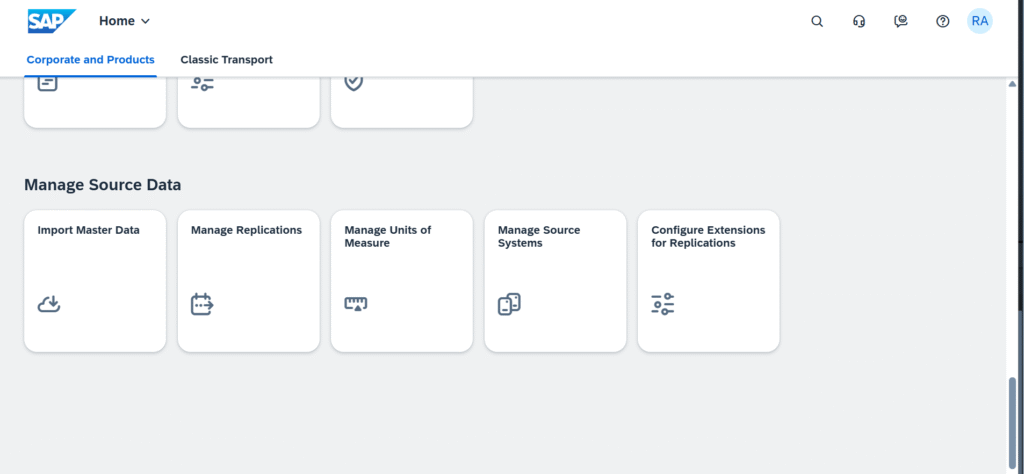
Task: Switch to the Classic Transport tab
Action: [x=226, y=60]
